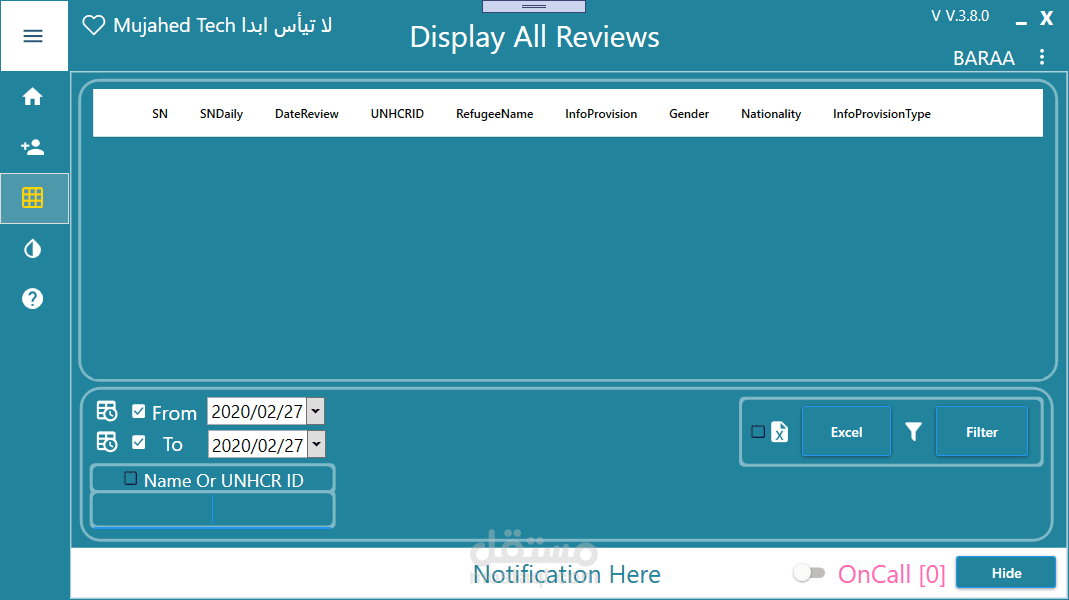Click the theme contrast droplet icon
1069x600 pixels.
[33, 248]
